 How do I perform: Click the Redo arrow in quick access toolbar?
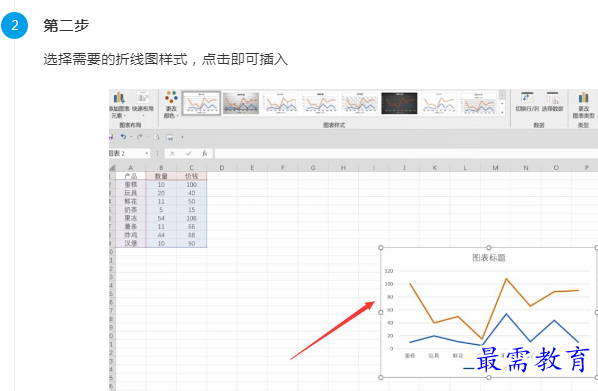tap(140, 137)
